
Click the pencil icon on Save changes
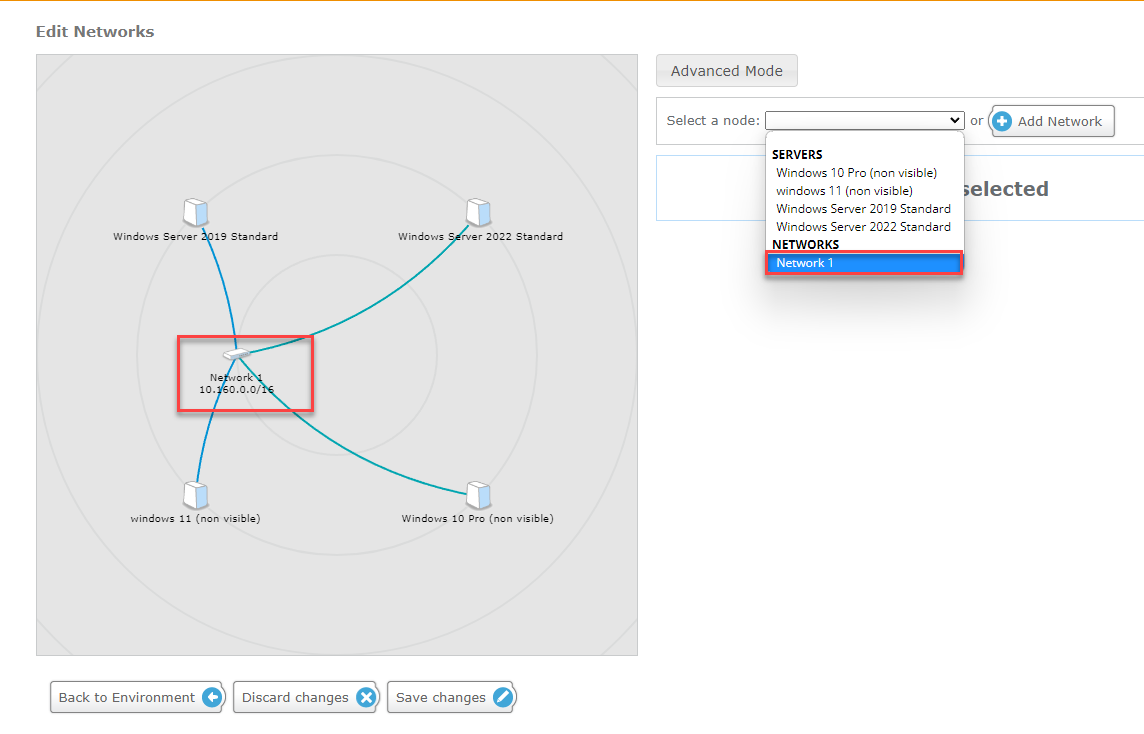(502, 697)
